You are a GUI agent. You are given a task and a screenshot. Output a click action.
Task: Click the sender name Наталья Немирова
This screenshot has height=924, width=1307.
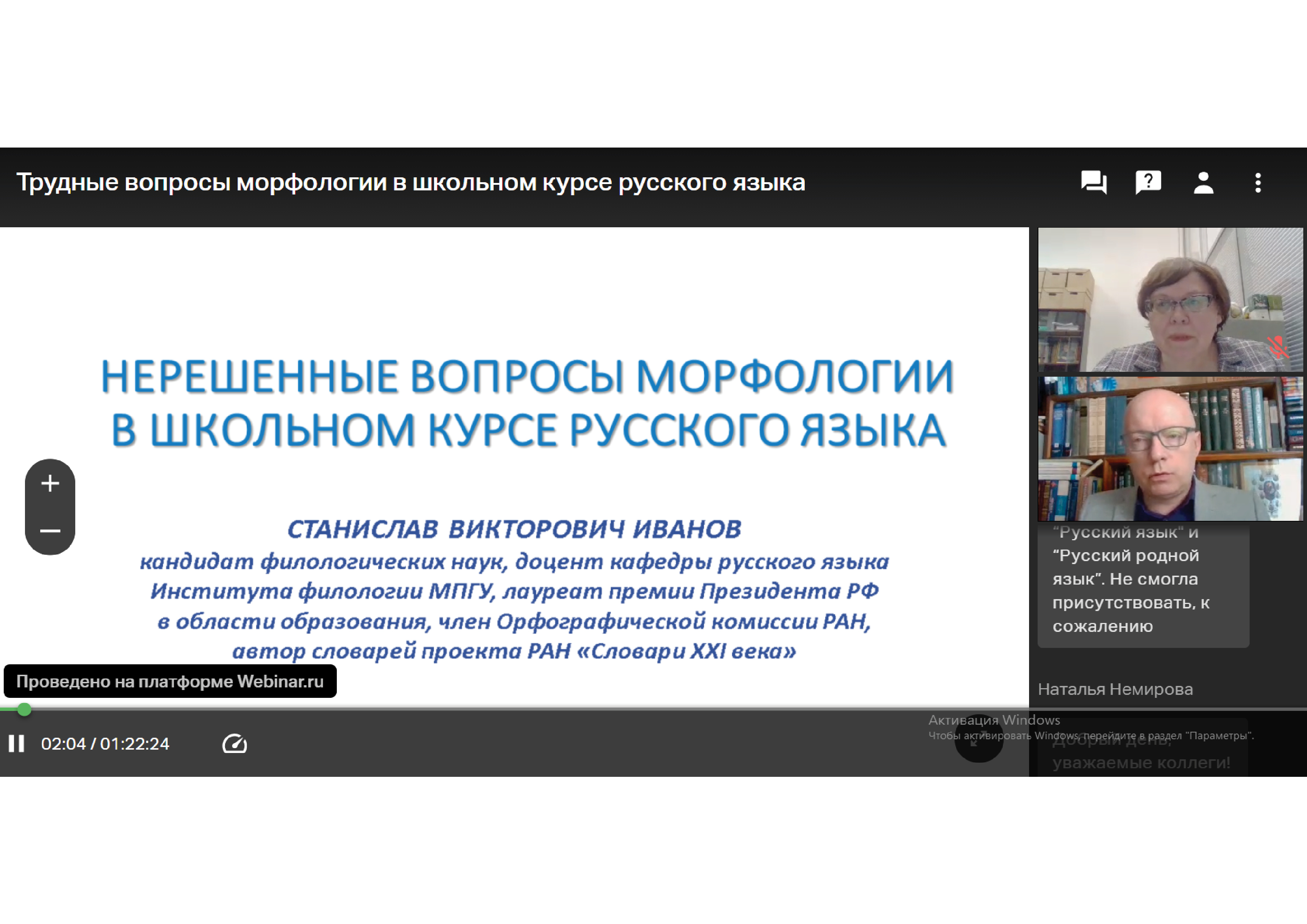(x=1115, y=689)
